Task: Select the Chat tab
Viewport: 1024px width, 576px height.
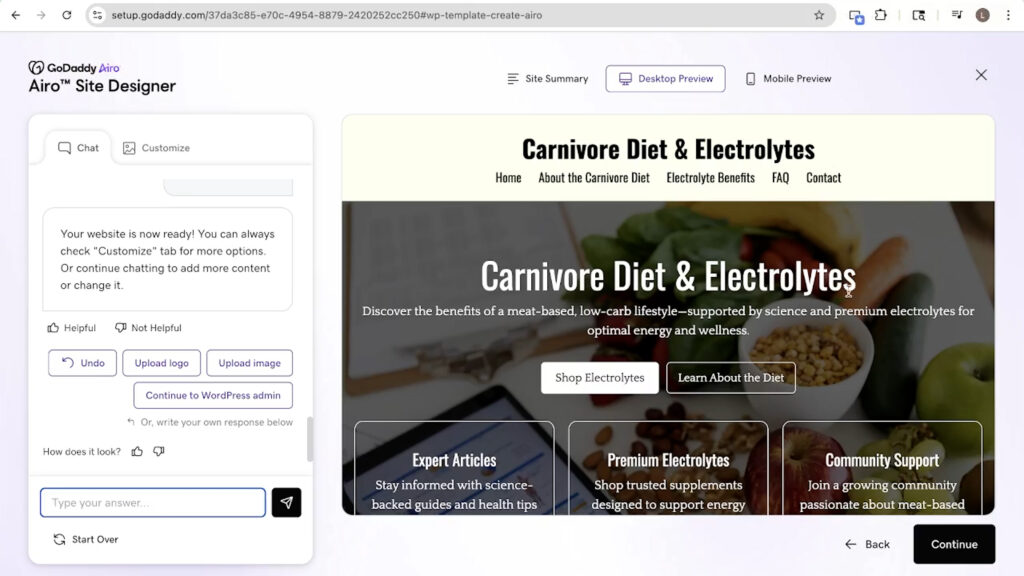Action: pos(78,148)
